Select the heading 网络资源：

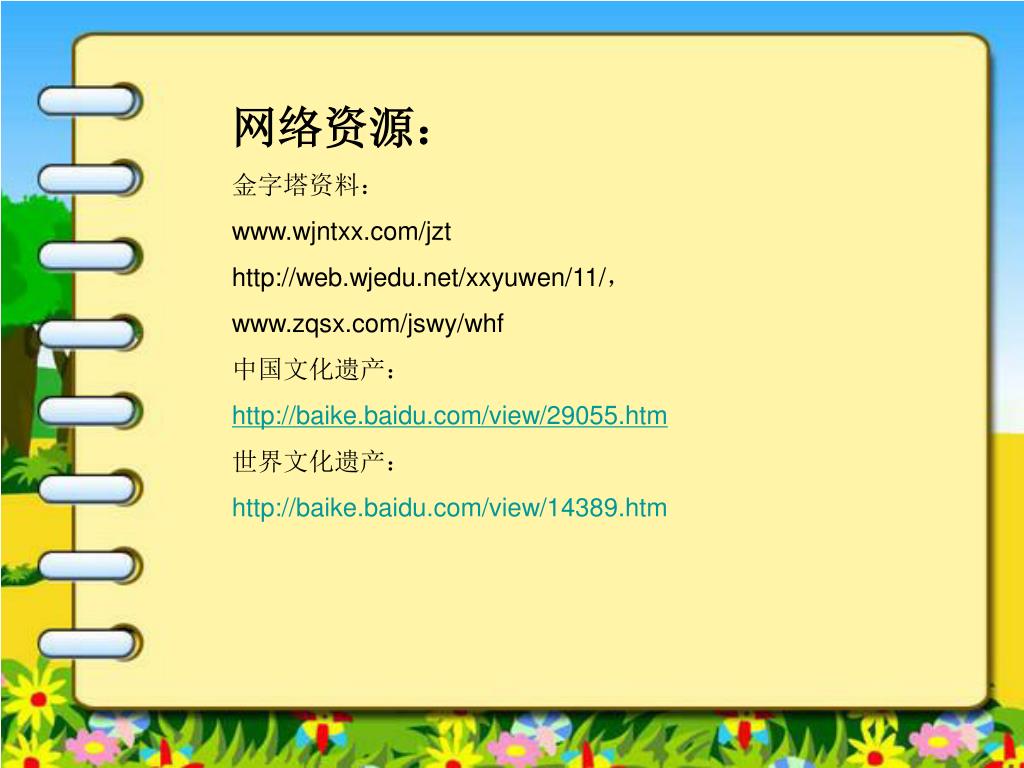[x=332, y=127]
